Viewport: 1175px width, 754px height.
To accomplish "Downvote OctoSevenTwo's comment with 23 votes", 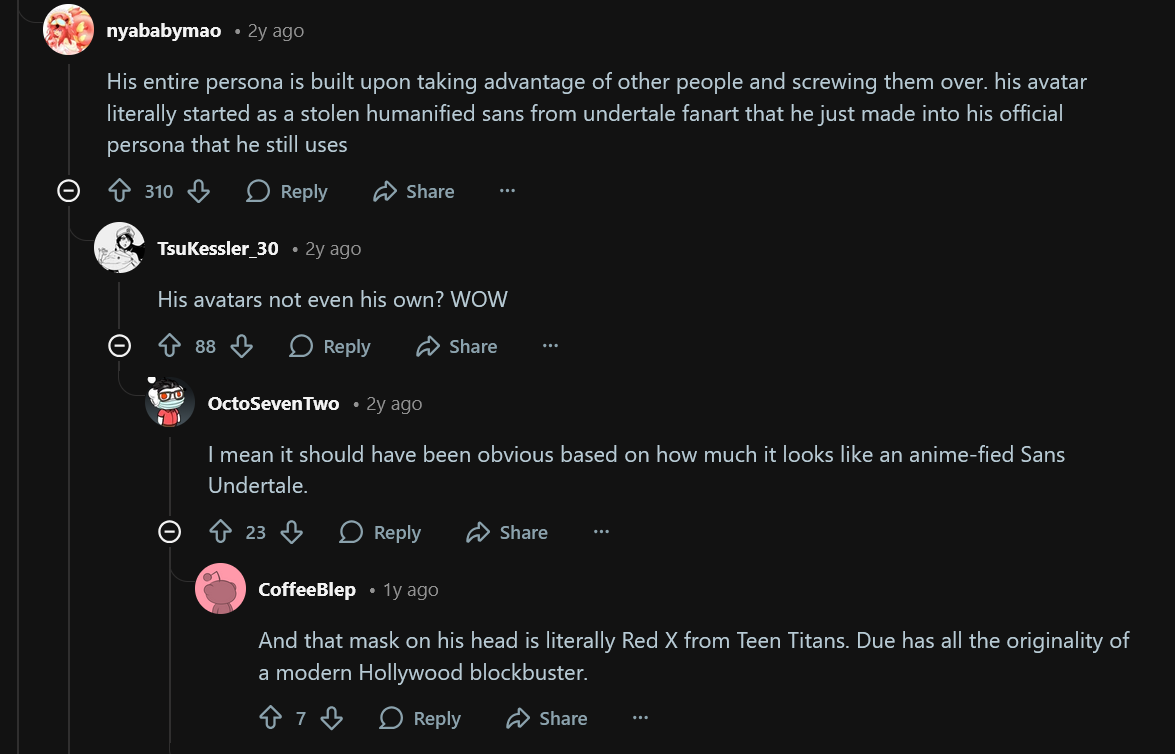I will [x=292, y=532].
